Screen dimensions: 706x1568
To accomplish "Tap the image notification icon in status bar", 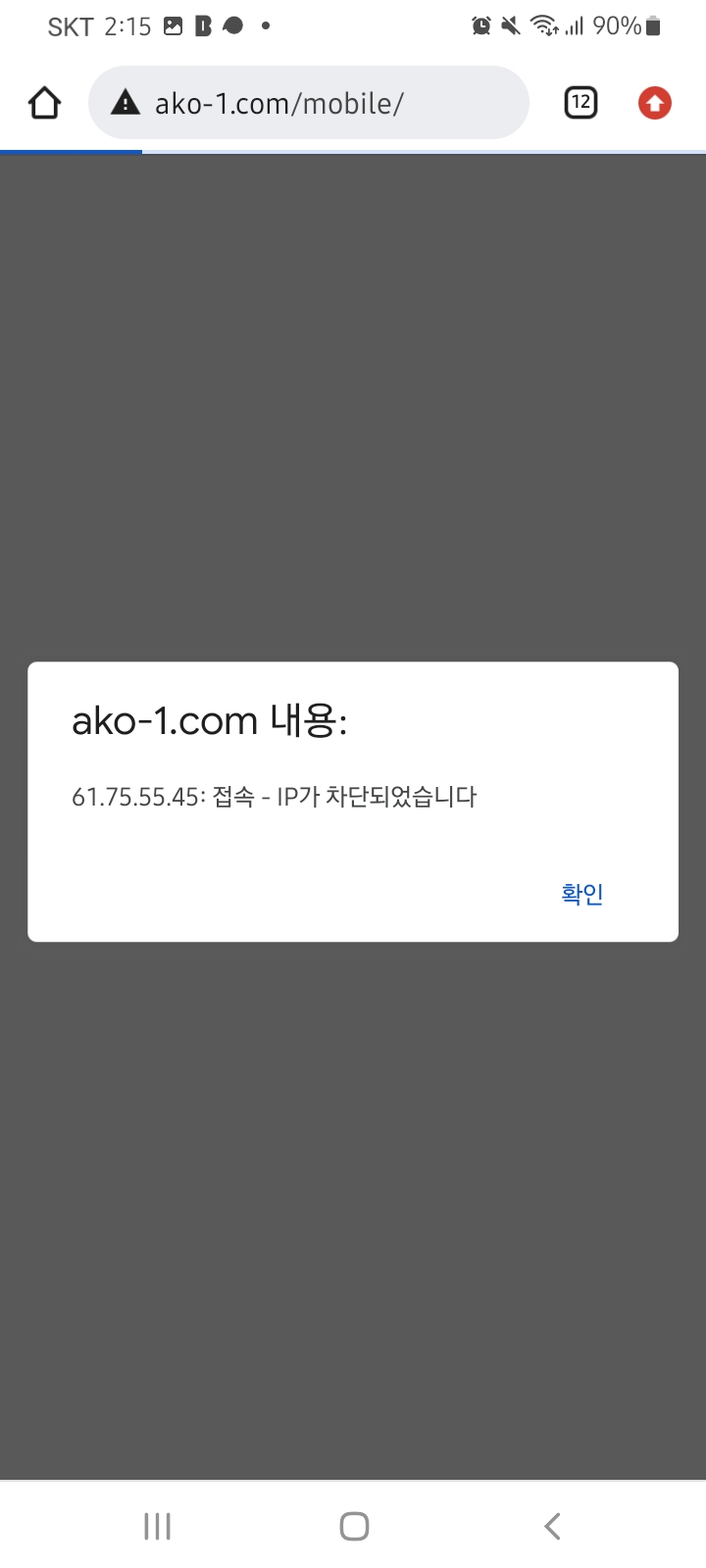I will pyautogui.click(x=174, y=26).
